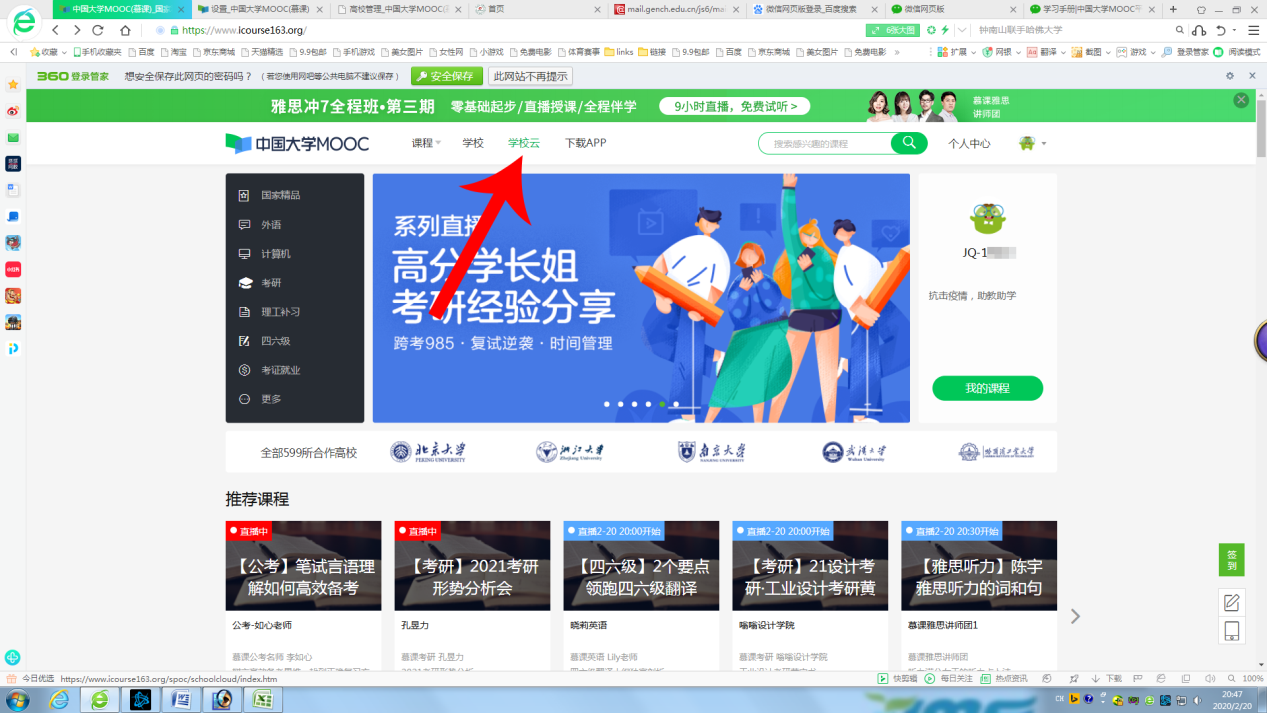
Task: Show next recommended courses with right chevron
Action: coord(1075,616)
